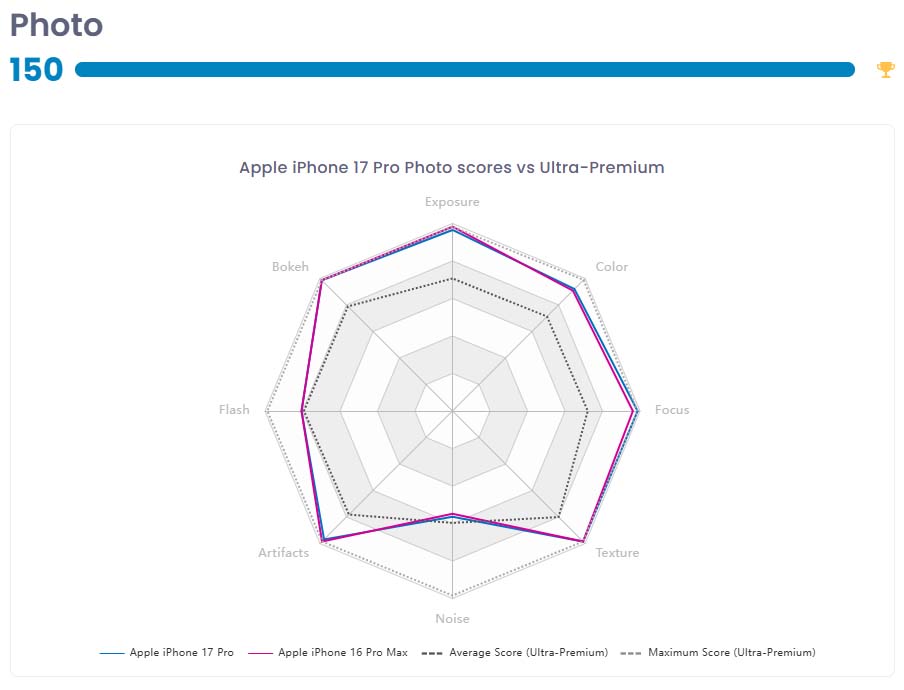
Task: Select the Bokeh axis label
Action: [x=290, y=267]
